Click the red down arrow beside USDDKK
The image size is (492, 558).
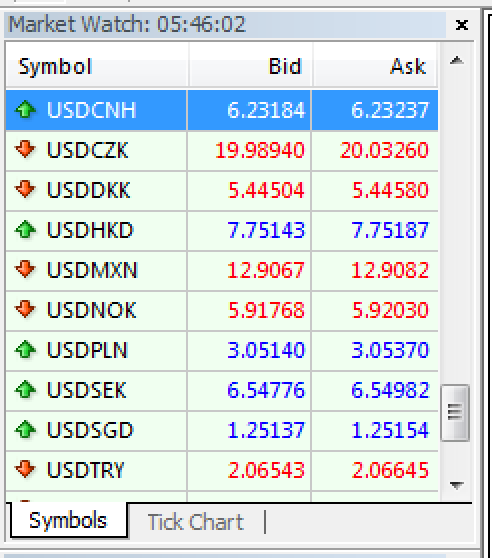(25, 189)
